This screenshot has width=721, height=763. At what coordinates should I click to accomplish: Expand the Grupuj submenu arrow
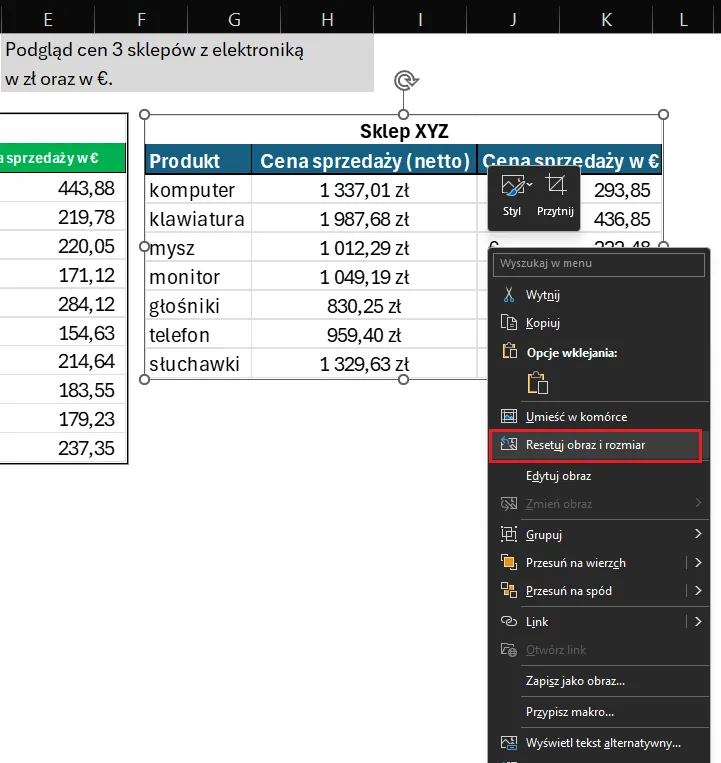(x=697, y=534)
